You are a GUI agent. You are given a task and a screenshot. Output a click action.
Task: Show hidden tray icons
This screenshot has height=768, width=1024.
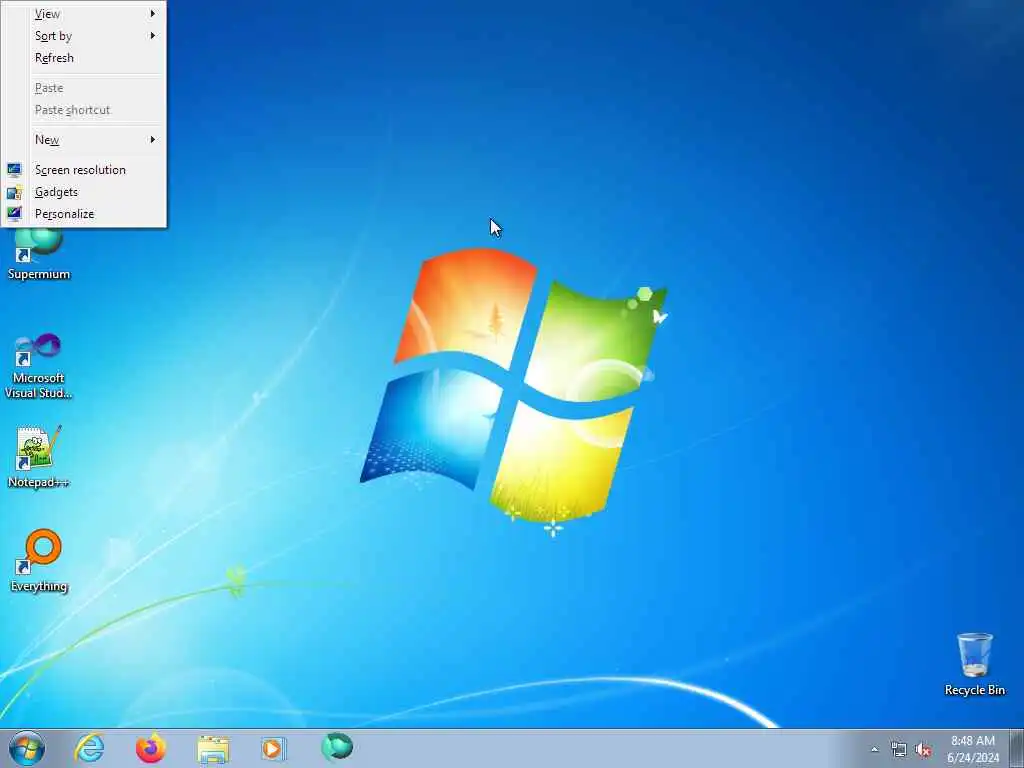(874, 749)
